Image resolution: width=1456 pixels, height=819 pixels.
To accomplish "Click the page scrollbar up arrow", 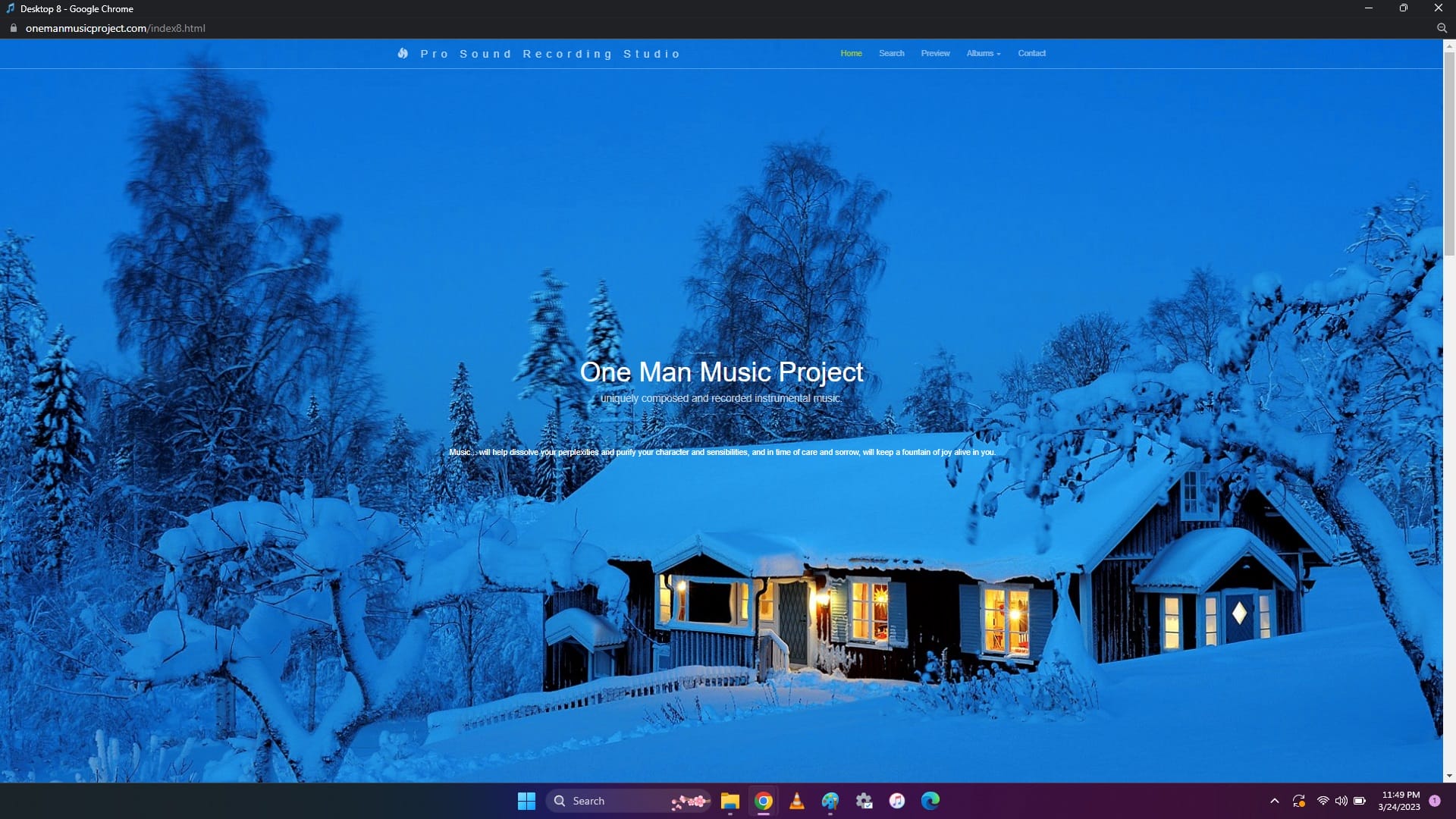I will coord(1449,45).
